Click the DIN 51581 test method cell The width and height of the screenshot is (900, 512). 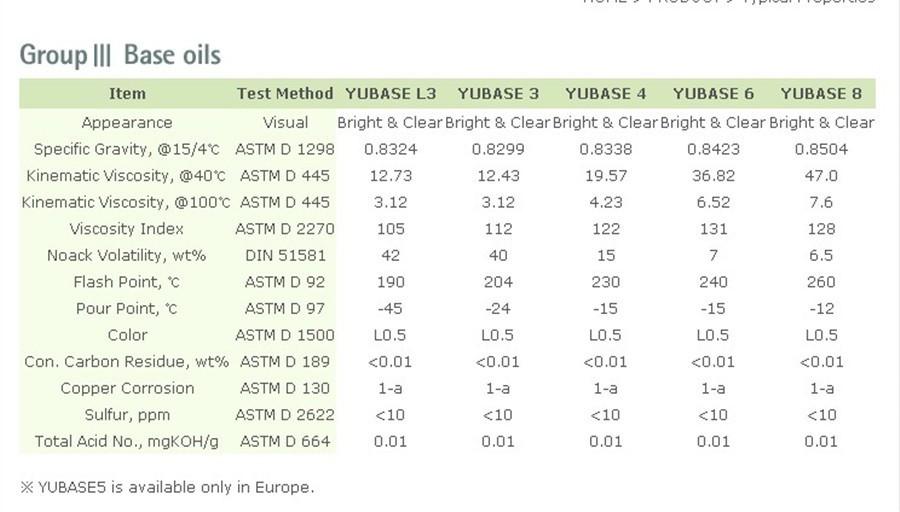pyautogui.click(x=285, y=255)
